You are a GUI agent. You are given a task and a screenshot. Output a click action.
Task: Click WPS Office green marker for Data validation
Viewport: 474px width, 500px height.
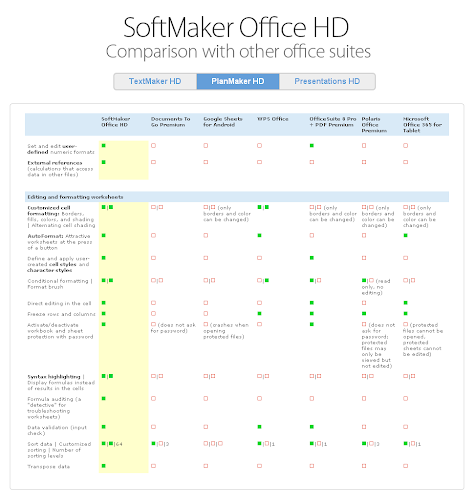(259, 427)
